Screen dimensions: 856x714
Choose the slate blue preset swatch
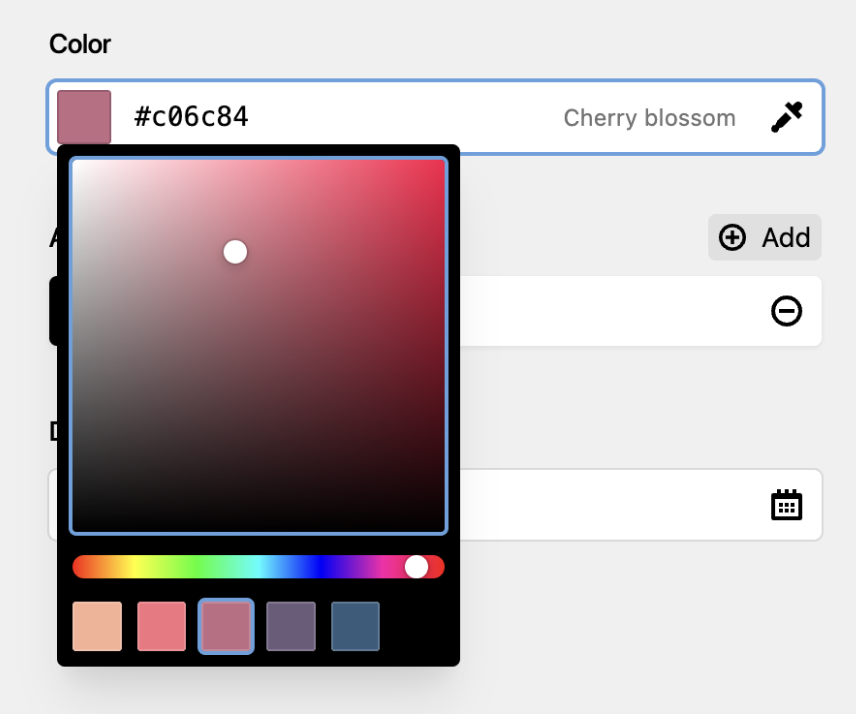click(x=355, y=626)
